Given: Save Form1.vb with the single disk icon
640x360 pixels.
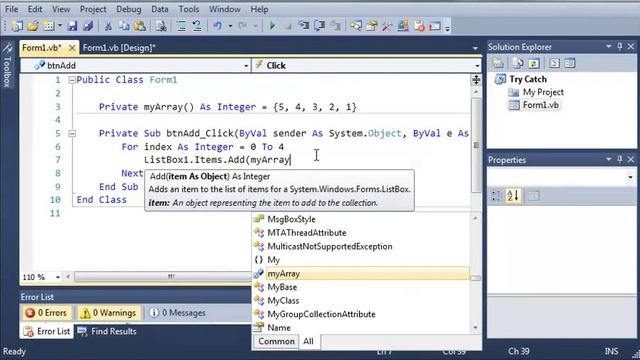Looking at the screenshot, I should click(x=72, y=26).
